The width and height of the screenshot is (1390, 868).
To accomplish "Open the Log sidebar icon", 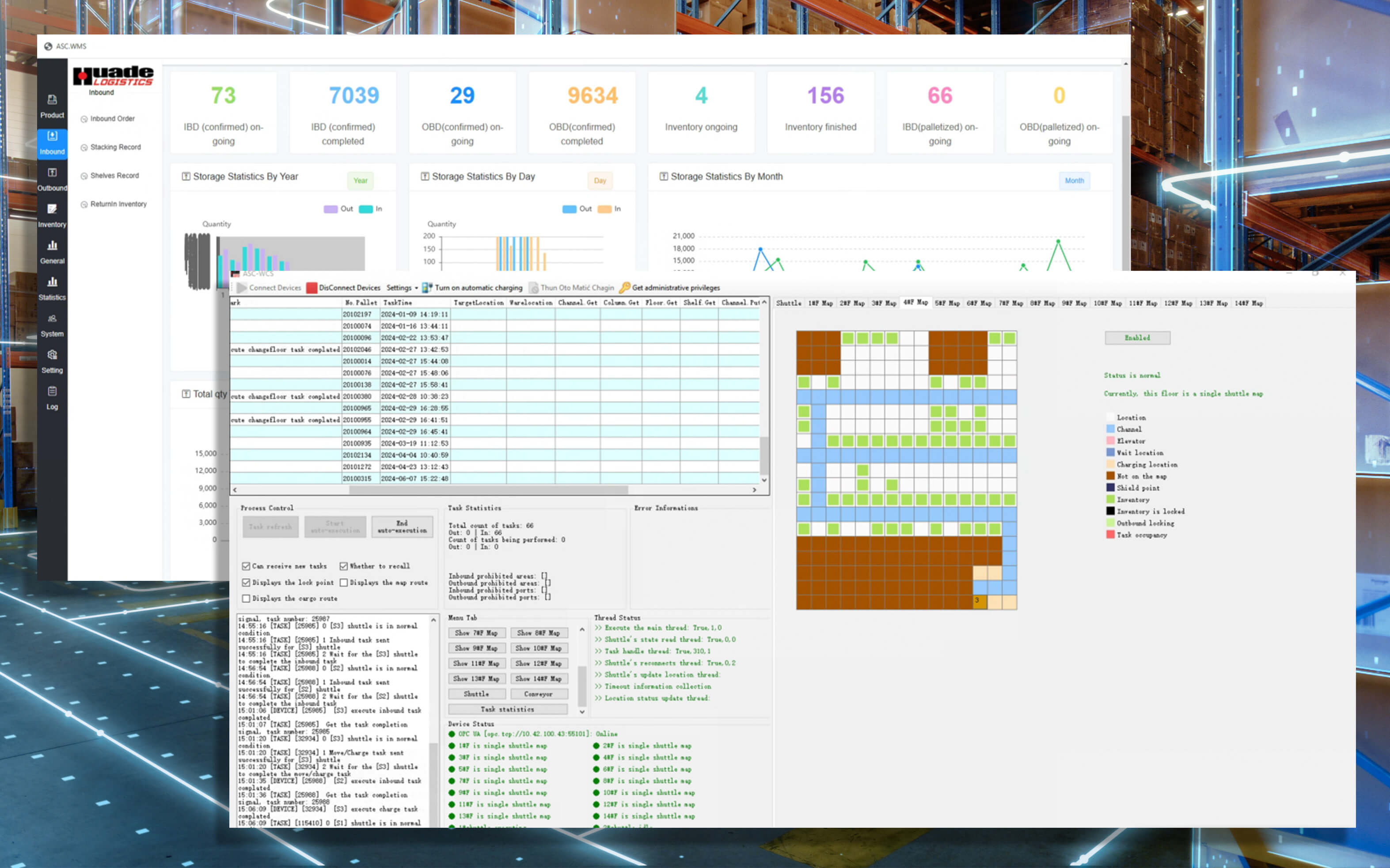I will pyautogui.click(x=52, y=391).
